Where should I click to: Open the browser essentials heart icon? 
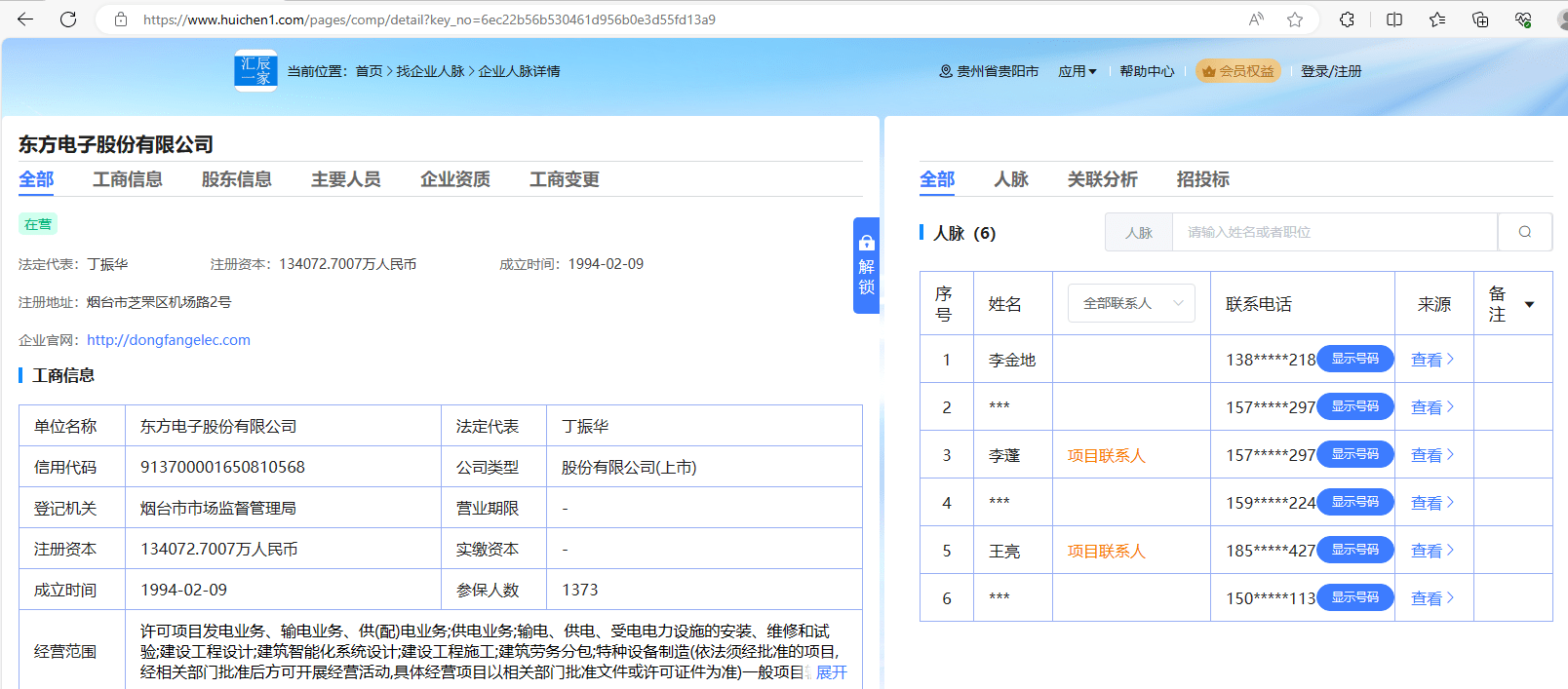1523,19
